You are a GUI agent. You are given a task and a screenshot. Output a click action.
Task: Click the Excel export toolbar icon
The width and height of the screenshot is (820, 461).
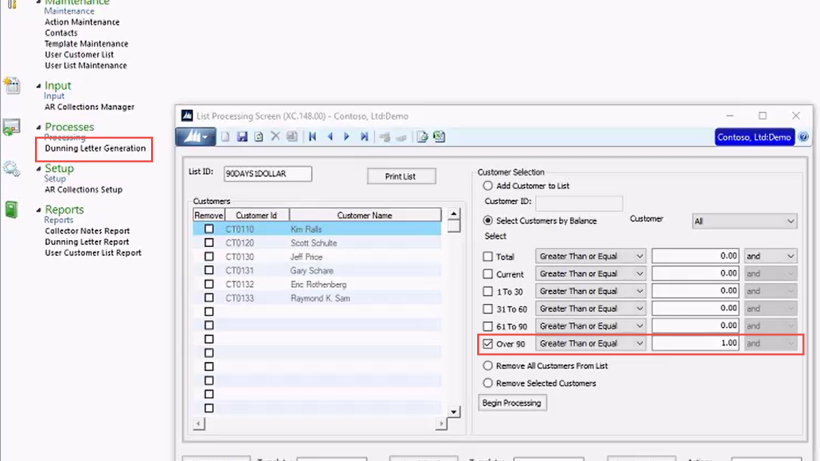tap(439, 137)
